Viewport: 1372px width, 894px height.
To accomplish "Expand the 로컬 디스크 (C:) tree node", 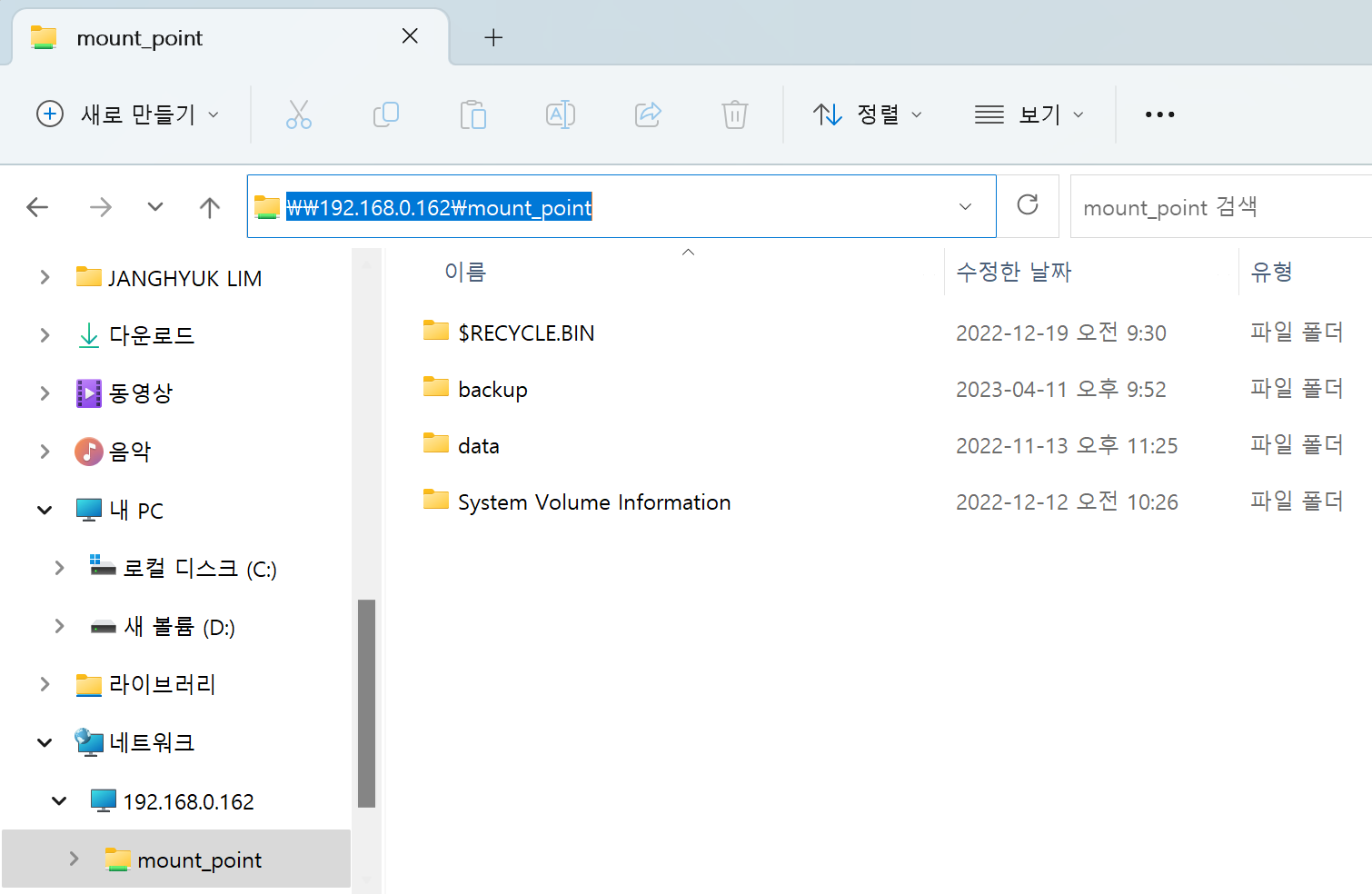I will (x=59, y=568).
